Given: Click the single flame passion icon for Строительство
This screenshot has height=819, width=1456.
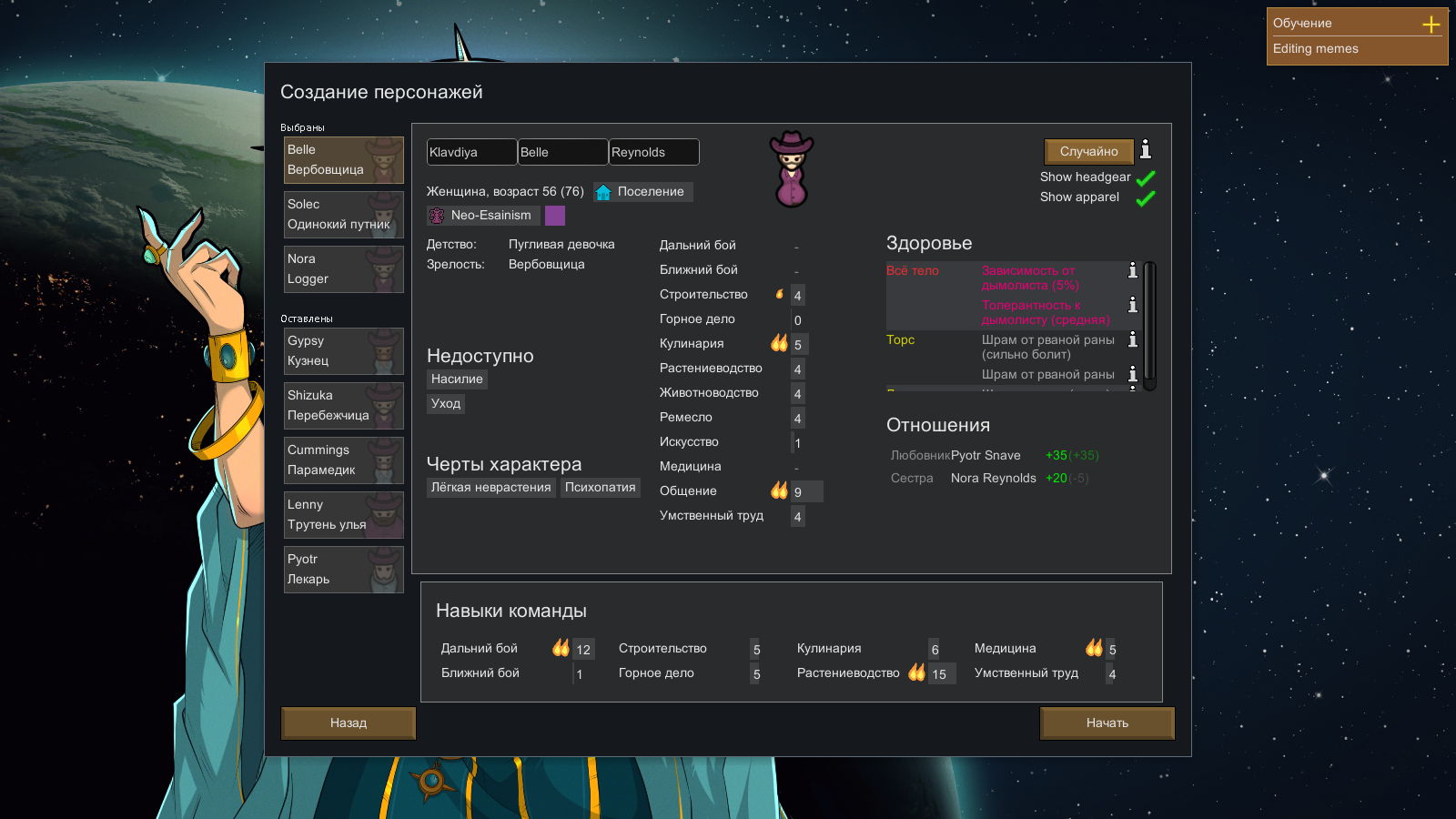Looking at the screenshot, I should click(x=779, y=294).
